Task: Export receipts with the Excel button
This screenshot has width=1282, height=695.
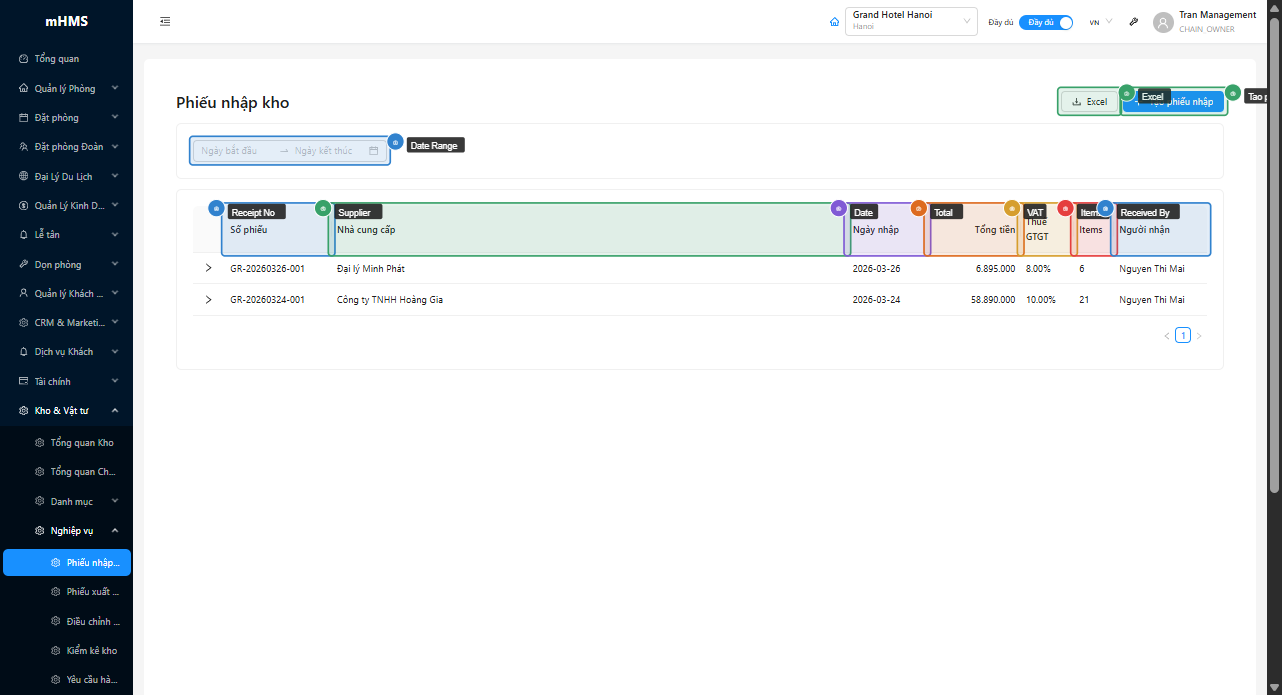Action: [x=1089, y=102]
